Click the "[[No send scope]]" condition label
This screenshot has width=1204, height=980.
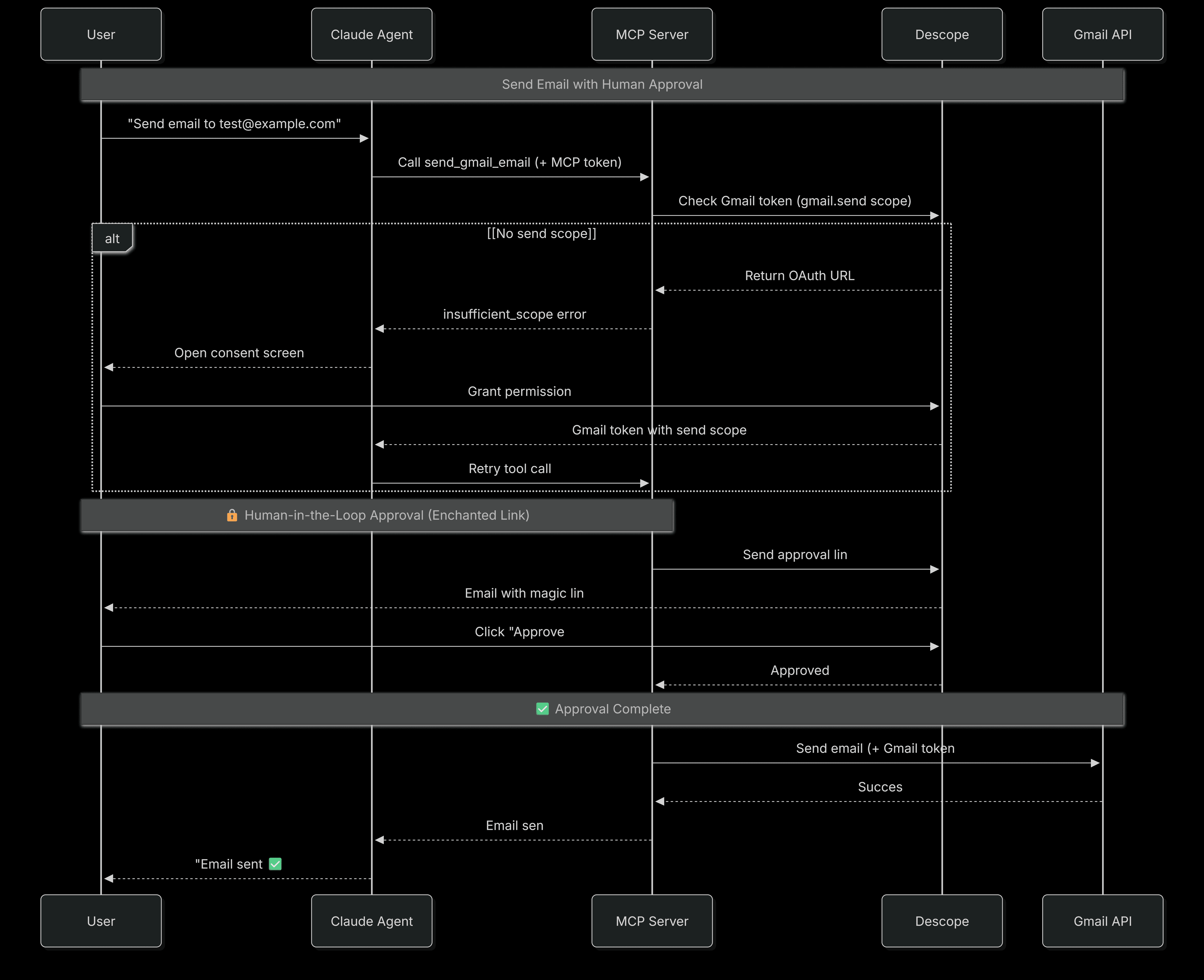(541, 234)
